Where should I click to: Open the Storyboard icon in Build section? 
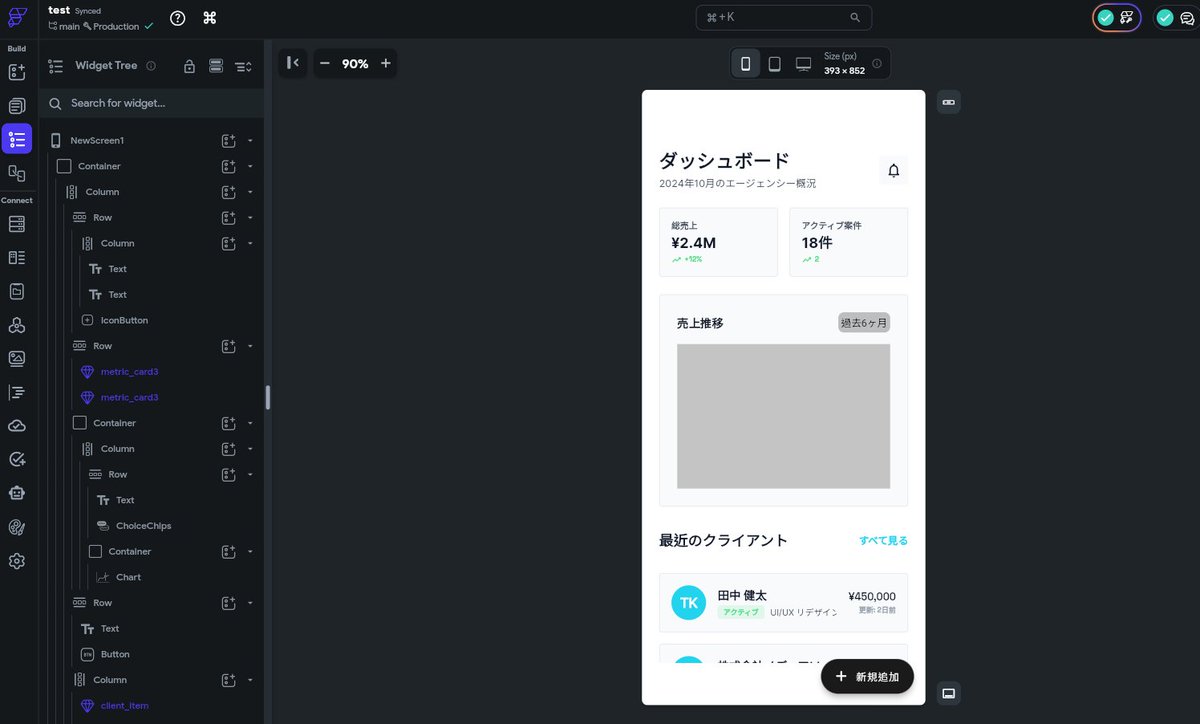(x=16, y=173)
